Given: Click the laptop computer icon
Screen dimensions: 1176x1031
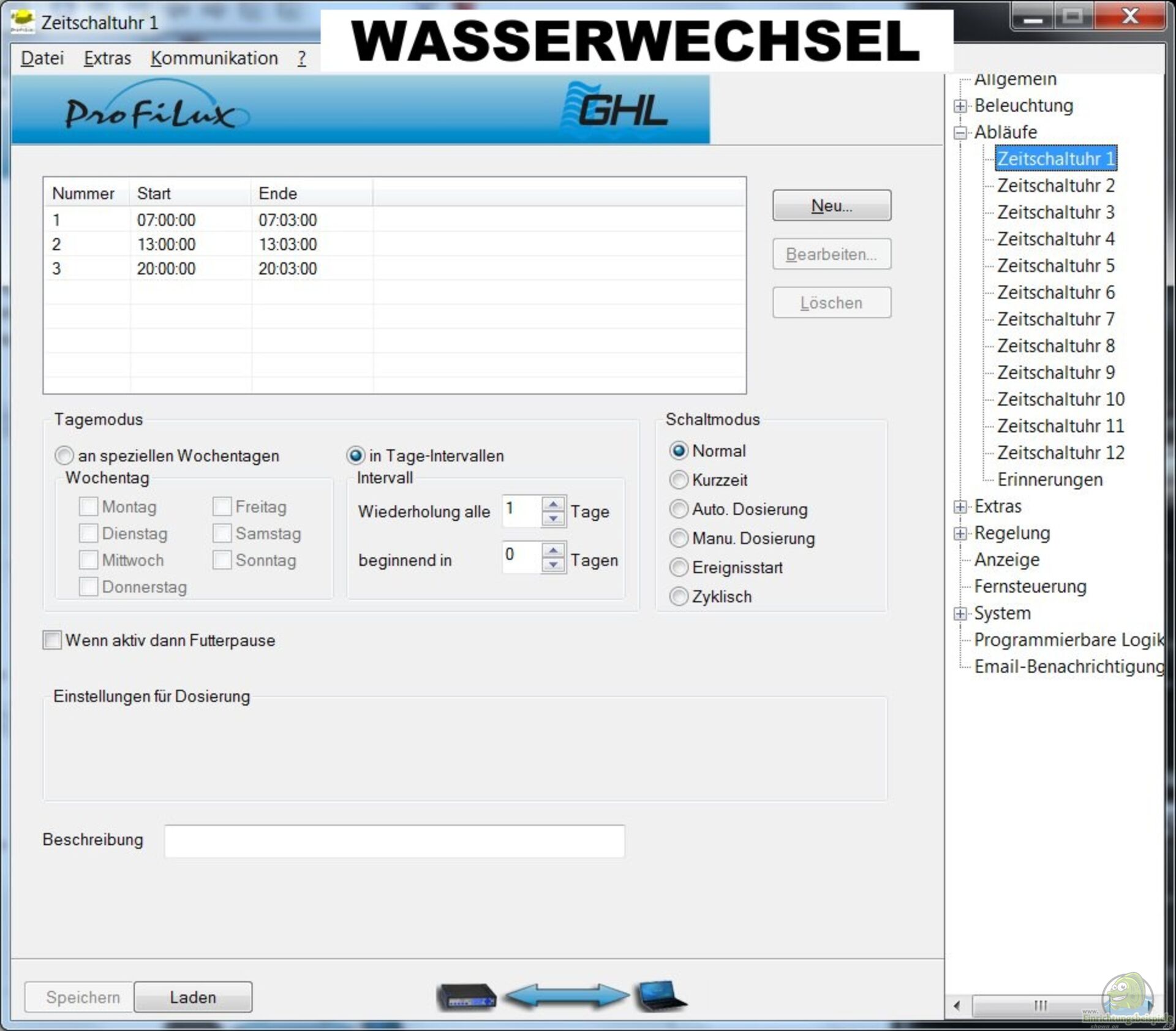Looking at the screenshot, I should 660,995.
